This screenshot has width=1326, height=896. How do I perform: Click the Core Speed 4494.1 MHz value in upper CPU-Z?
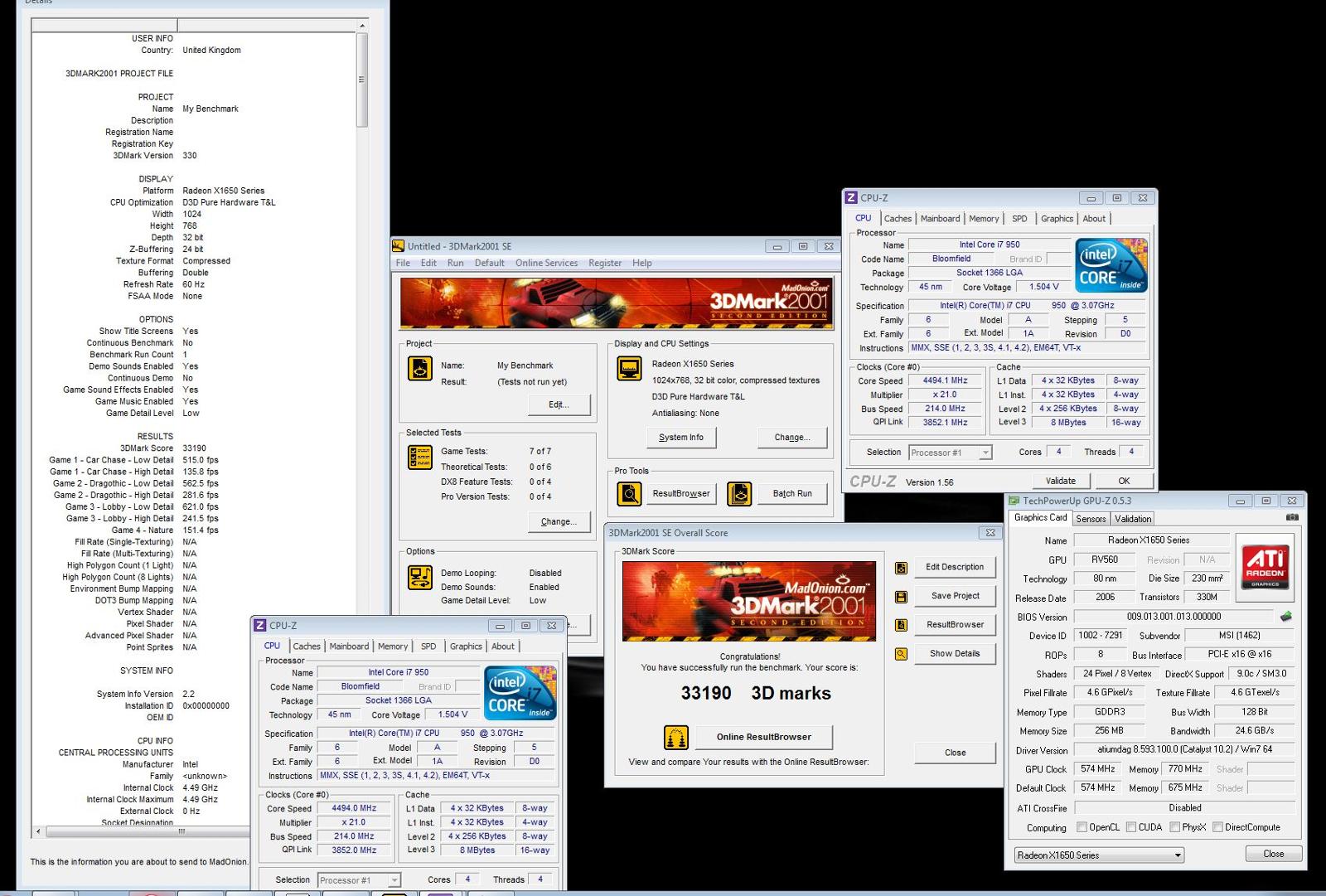click(x=946, y=380)
